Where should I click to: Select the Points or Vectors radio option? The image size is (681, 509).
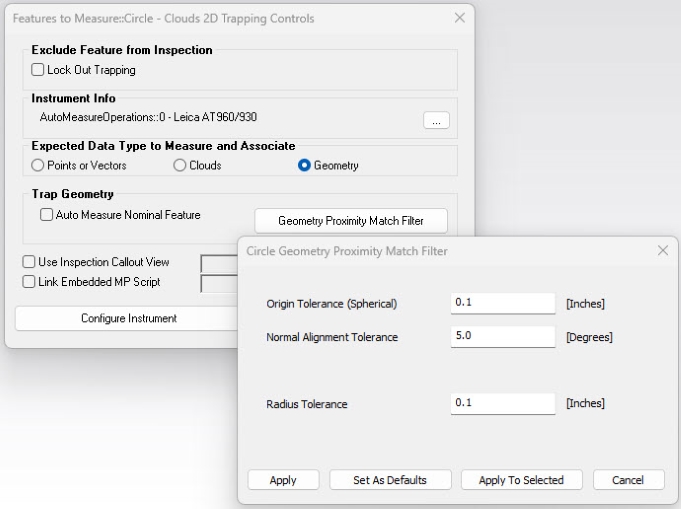click(x=38, y=165)
